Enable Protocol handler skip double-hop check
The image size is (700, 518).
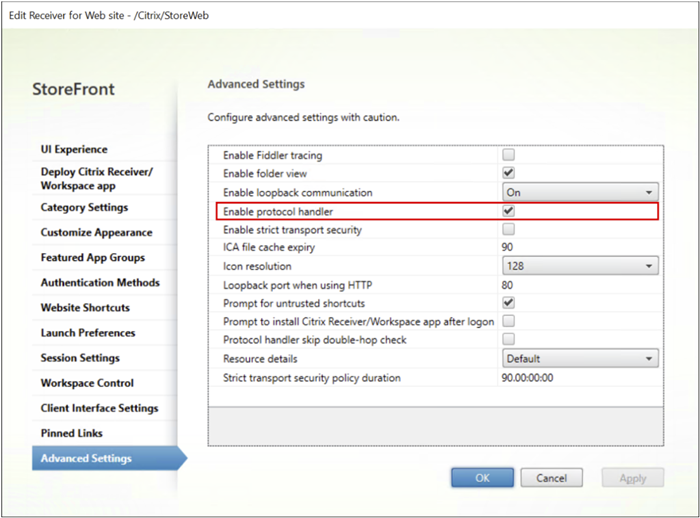coord(508,340)
